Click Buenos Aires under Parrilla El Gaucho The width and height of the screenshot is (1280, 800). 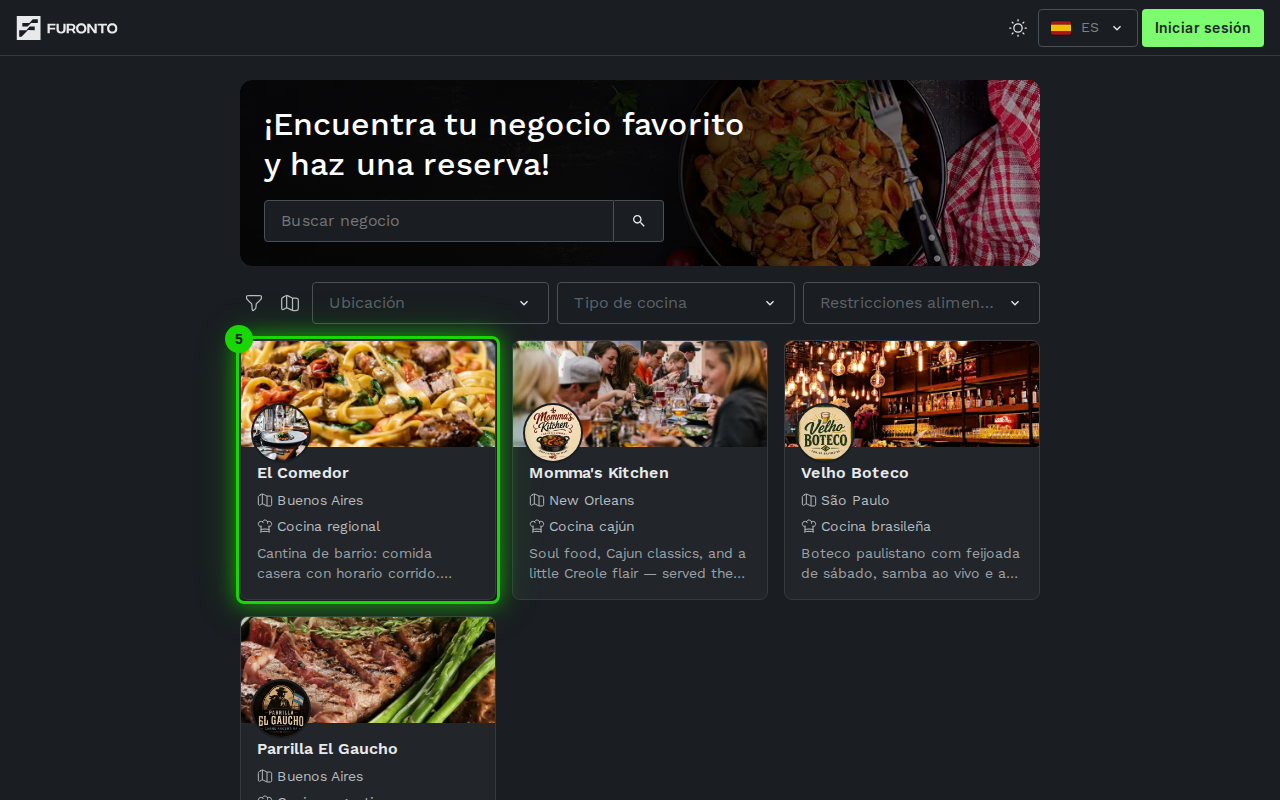coord(320,776)
